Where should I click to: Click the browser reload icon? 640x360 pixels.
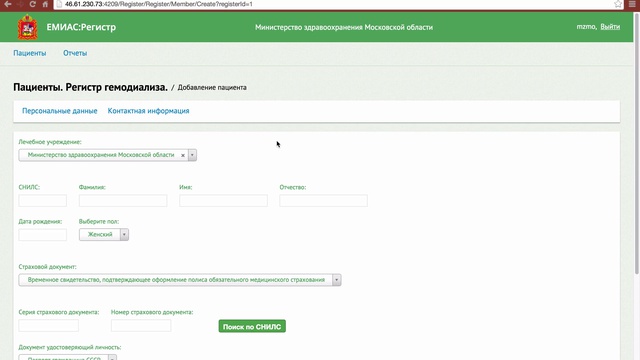[x=33, y=4]
